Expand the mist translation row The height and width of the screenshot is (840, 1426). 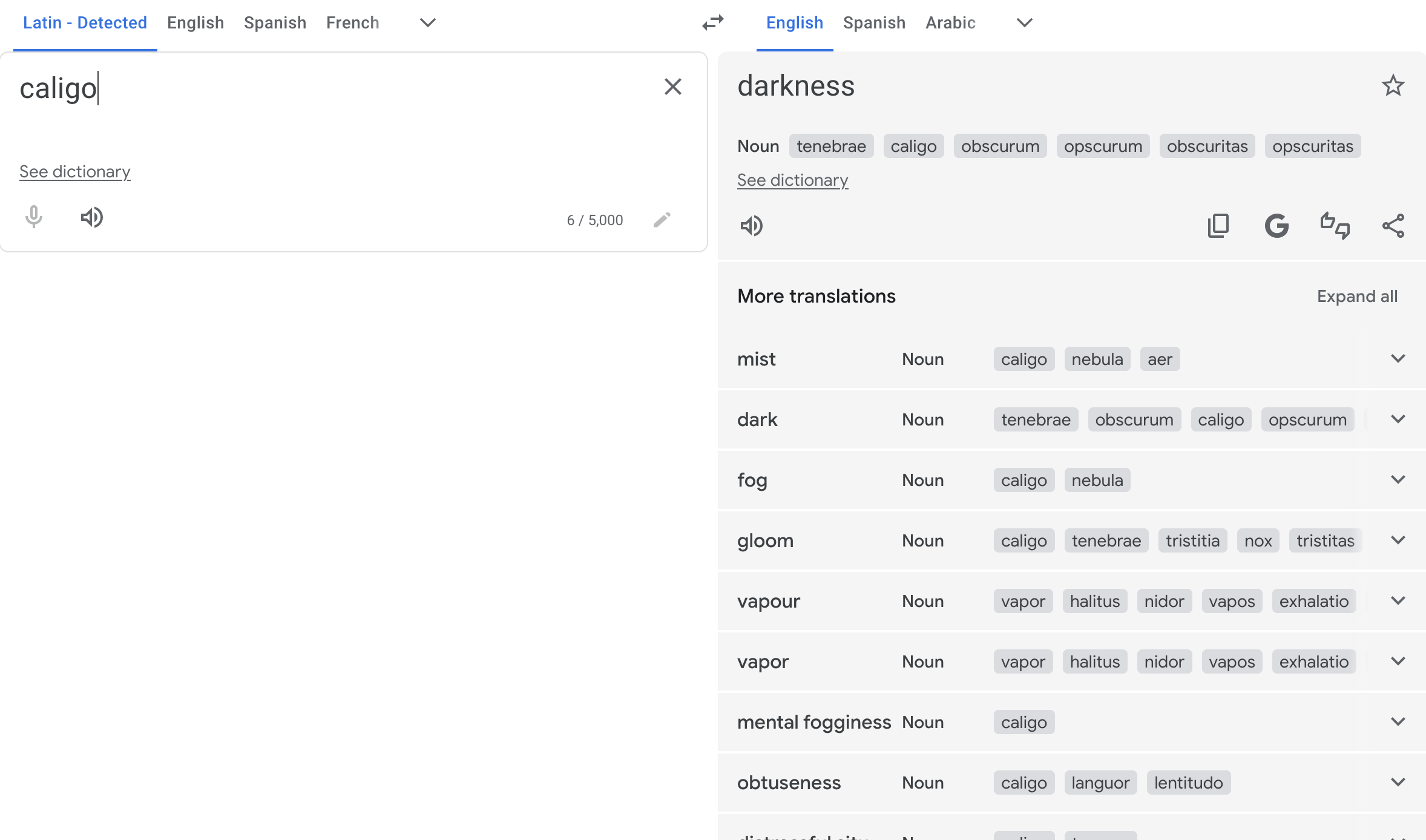(x=1398, y=359)
